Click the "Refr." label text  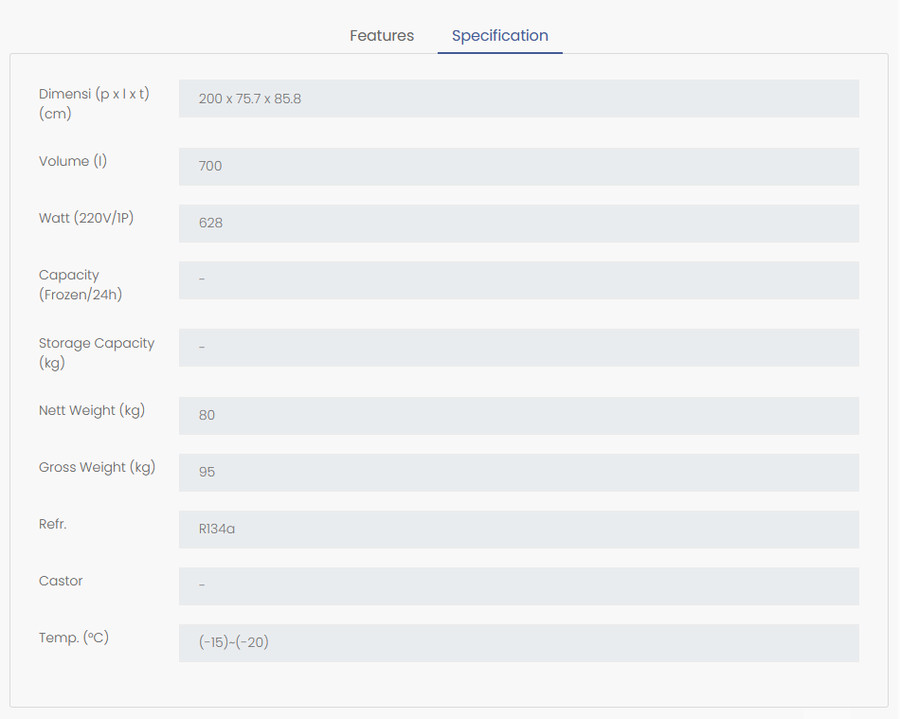tap(53, 524)
